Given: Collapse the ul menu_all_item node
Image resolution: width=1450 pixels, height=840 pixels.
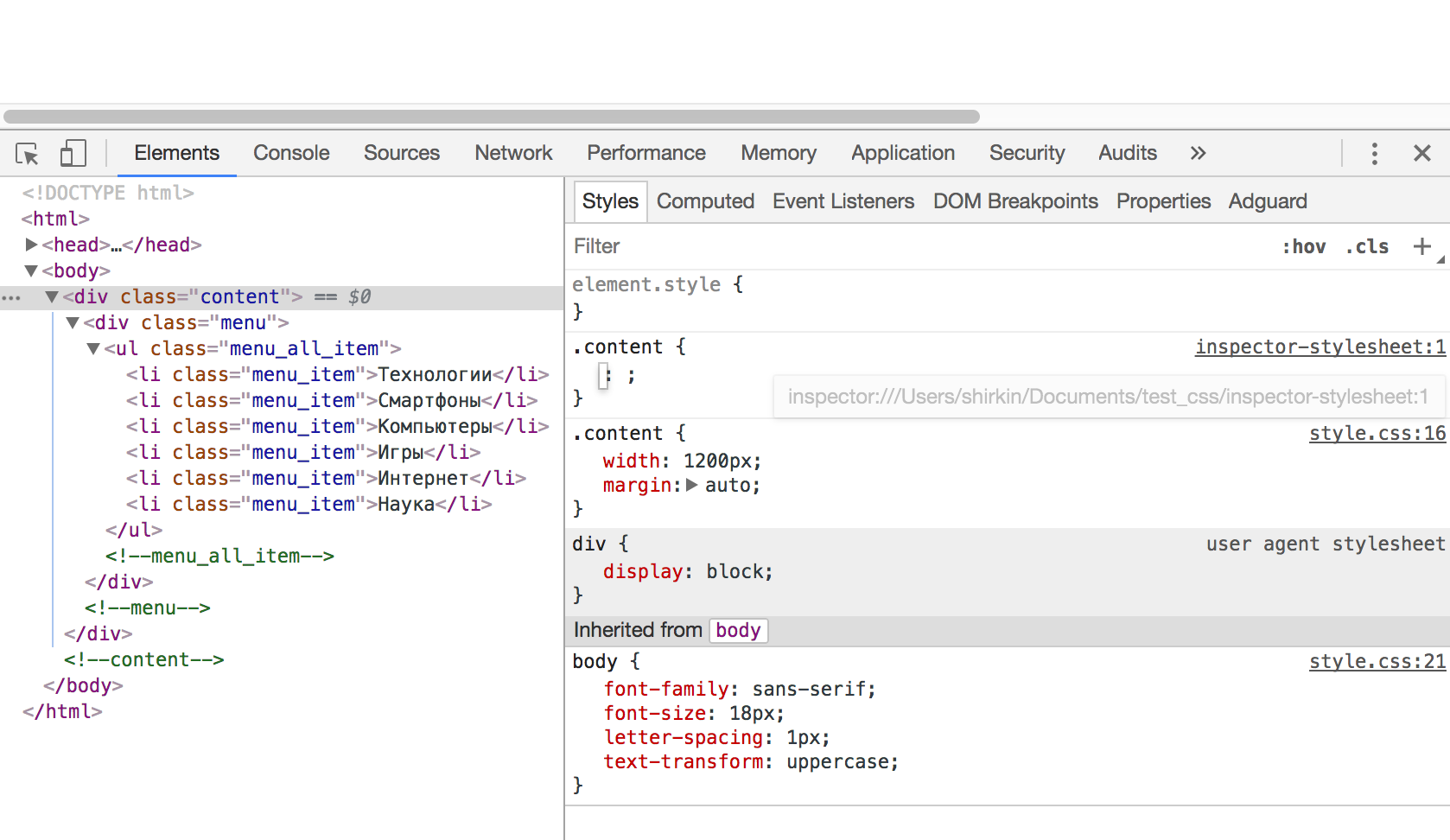Looking at the screenshot, I should coord(93,348).
